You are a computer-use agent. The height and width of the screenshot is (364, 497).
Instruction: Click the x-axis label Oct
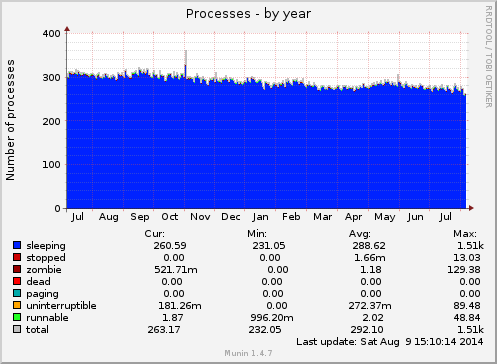[x=170, y=217]
